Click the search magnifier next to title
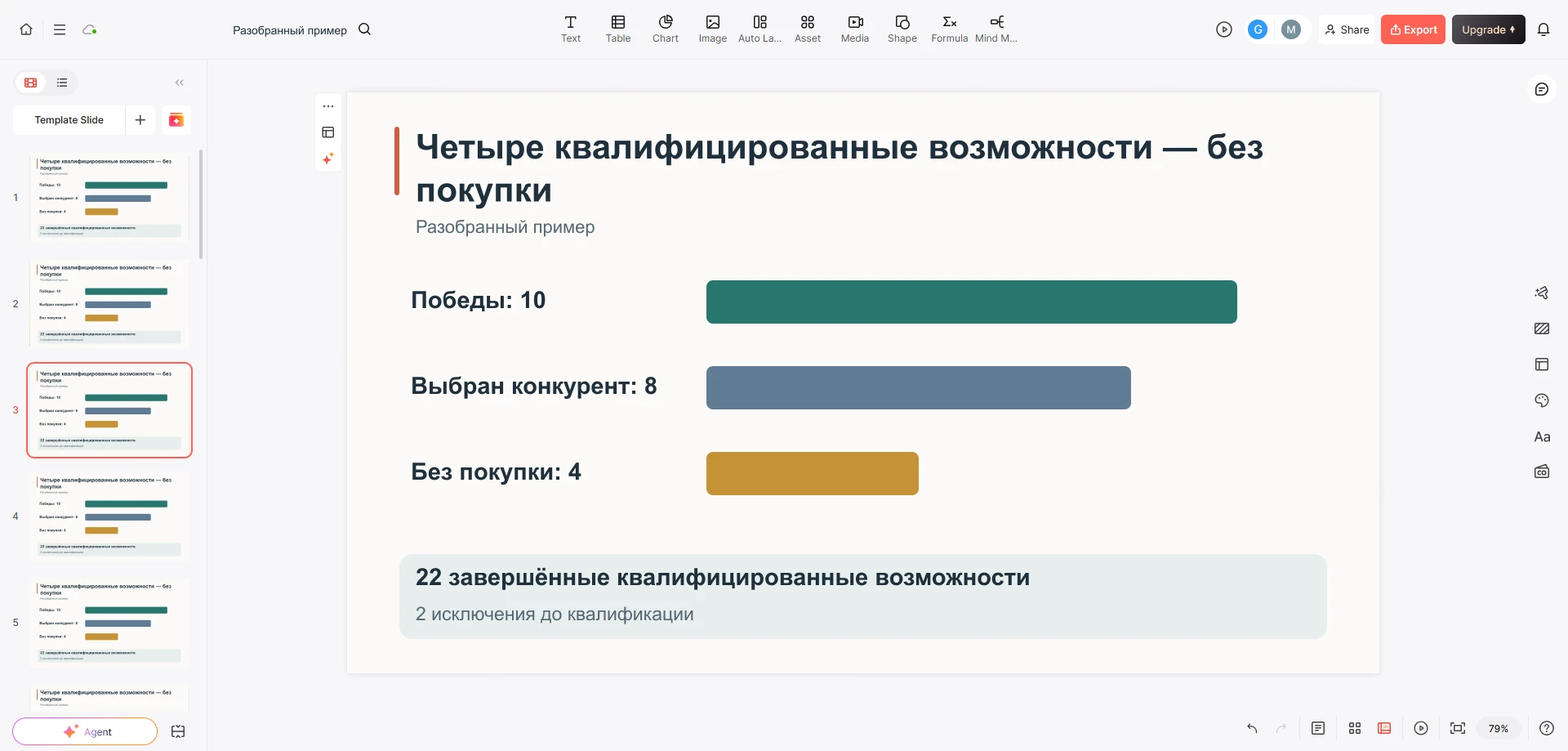The width and height of the screenshot is (1568, 751). 365,29
